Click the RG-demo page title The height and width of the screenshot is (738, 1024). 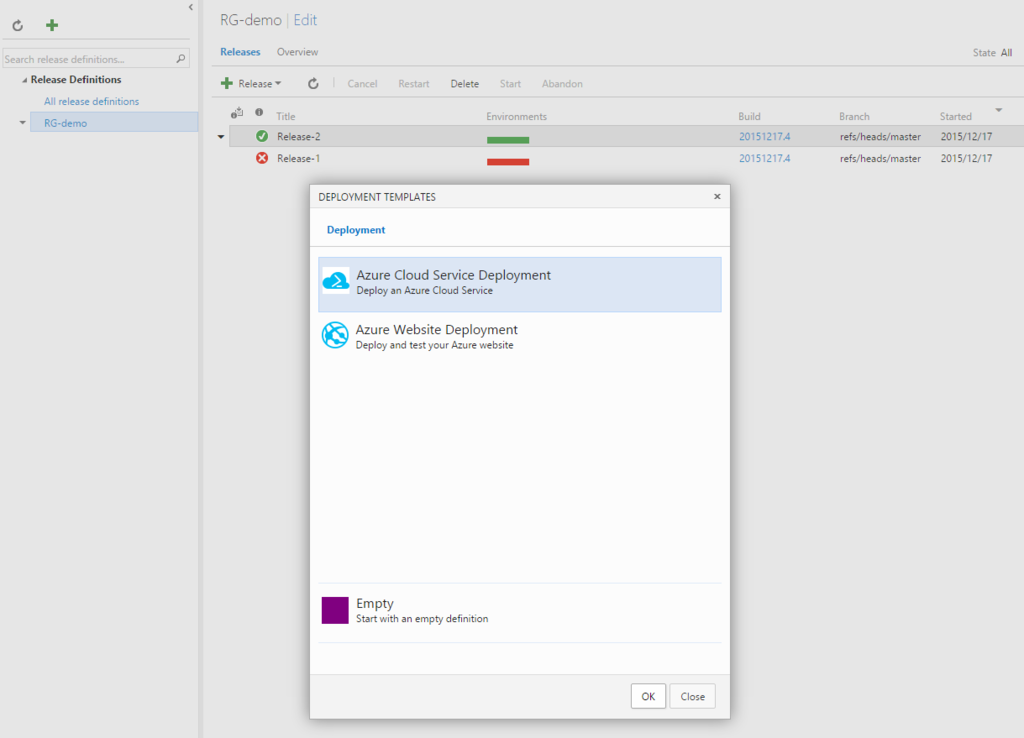click(x=250, y=20)
